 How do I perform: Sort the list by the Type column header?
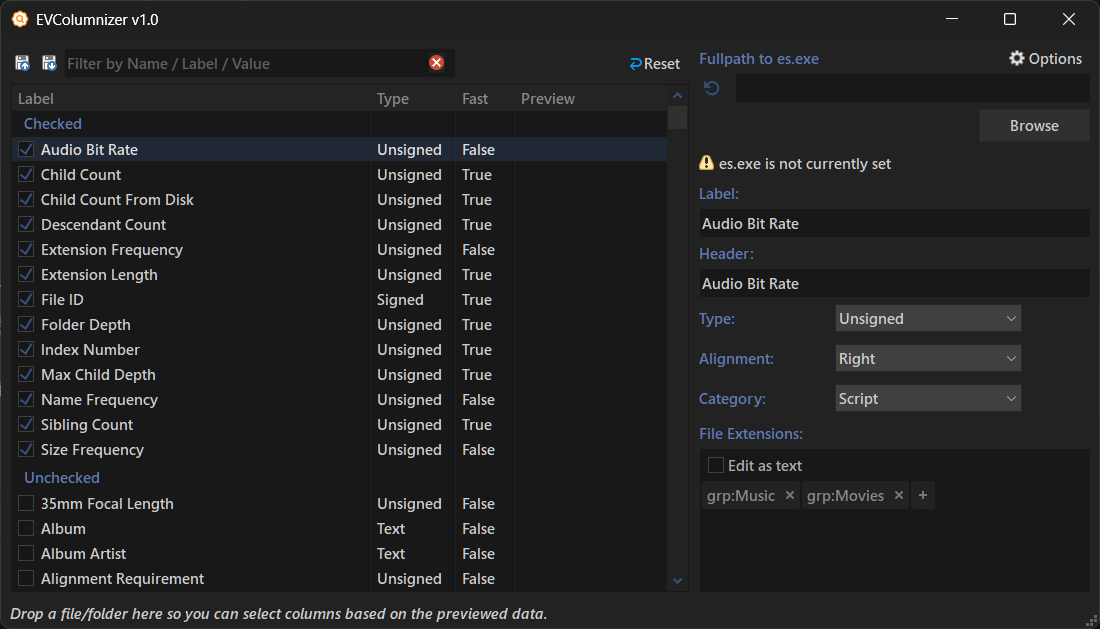click(x=393, y=98)
